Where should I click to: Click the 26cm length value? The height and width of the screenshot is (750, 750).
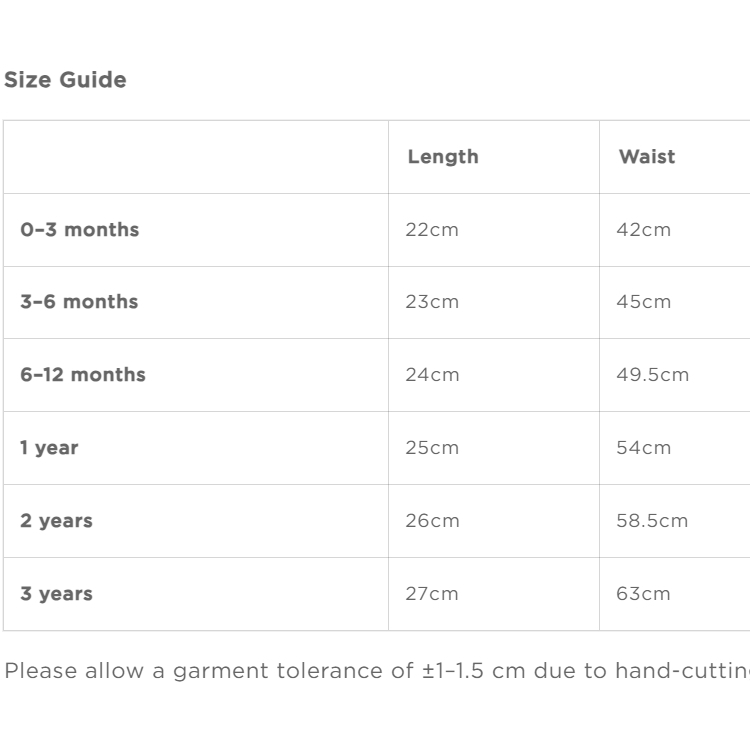(x=432, y=521)
